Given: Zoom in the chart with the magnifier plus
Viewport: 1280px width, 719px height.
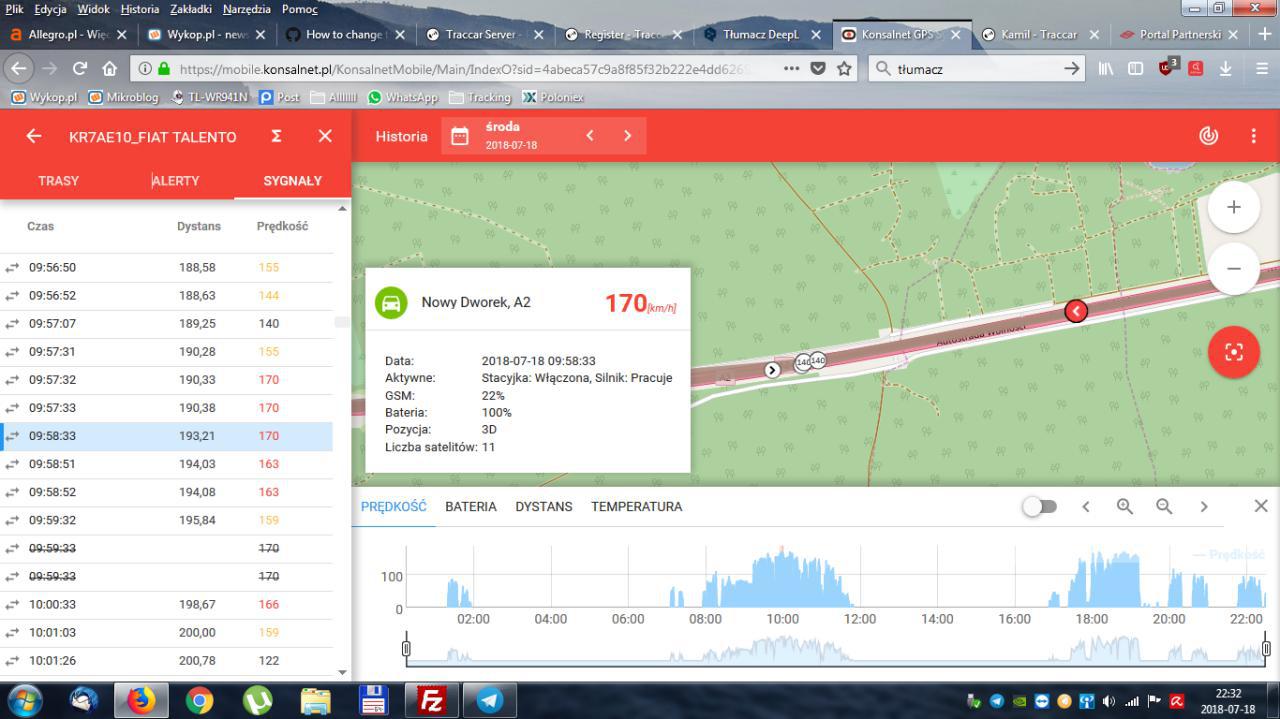Looking at the screenshot, I should [x=1125, y=507].
